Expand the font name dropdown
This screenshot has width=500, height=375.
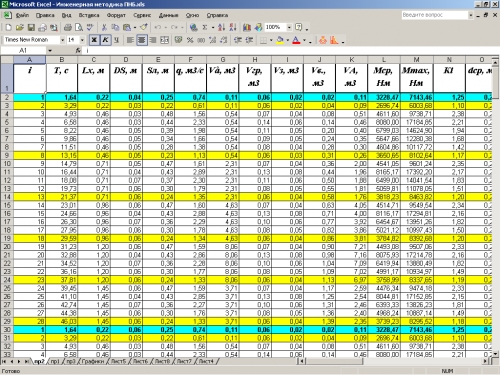[62, 40]
